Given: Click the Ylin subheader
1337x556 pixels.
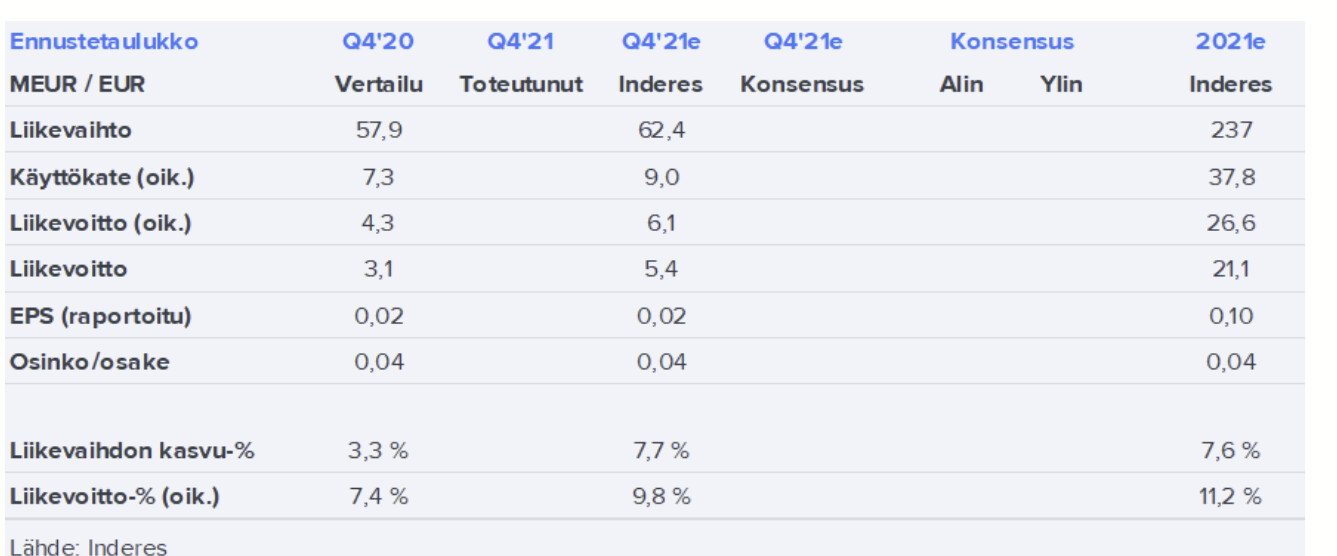Looking at the screenshot, I should 1060,85.
